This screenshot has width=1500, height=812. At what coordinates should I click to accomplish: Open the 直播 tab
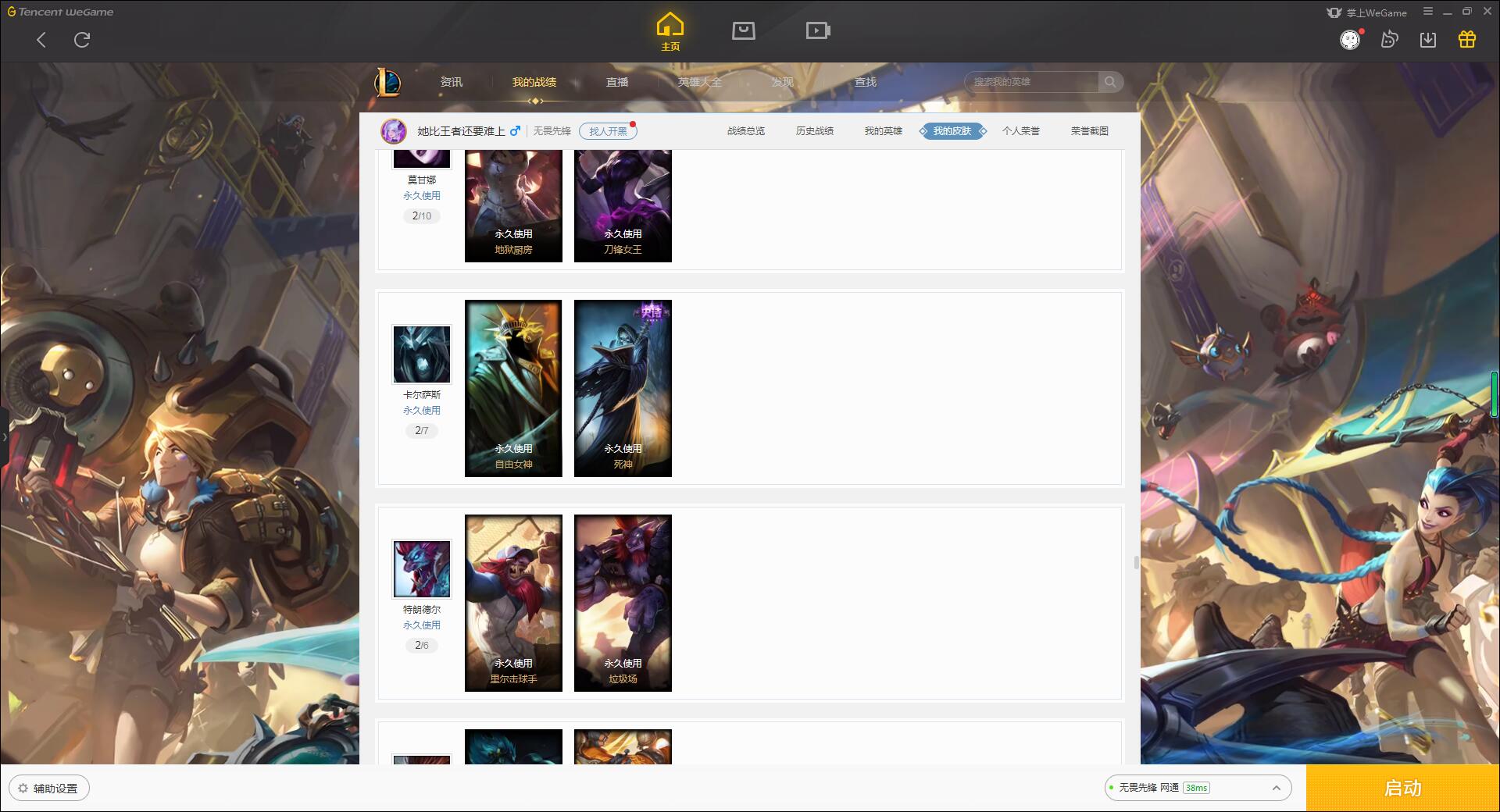(617, 82)
